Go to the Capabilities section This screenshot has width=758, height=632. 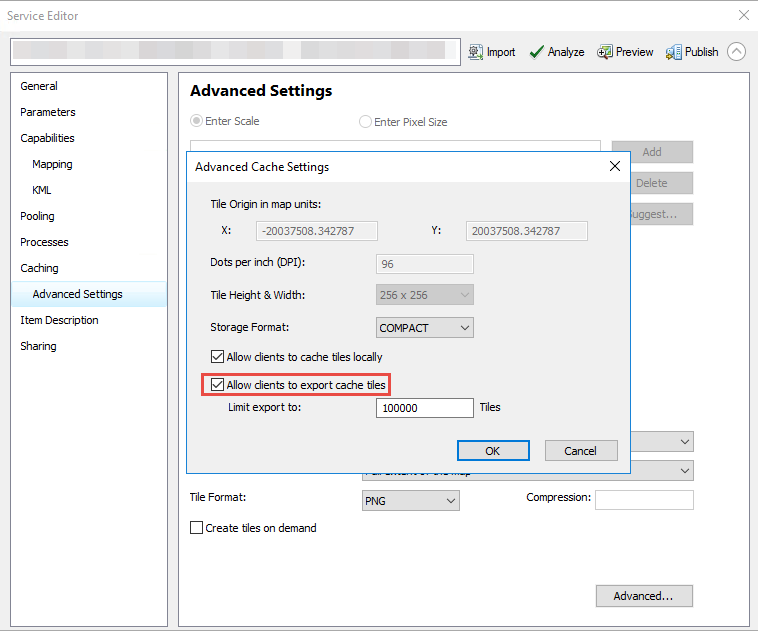point(47,138)
